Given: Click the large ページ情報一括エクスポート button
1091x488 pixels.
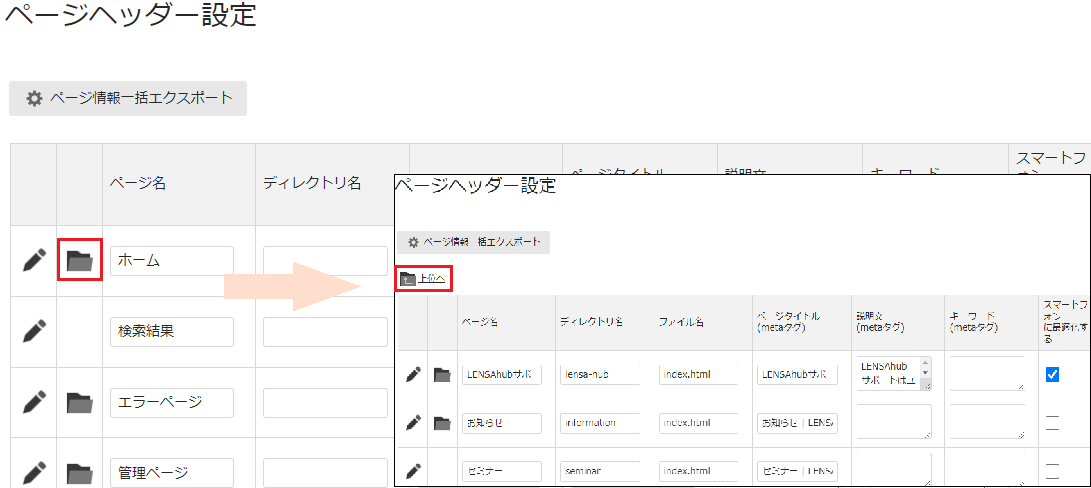Looking at the screenshot, I should pyautogui.click(x=128, y=99).
